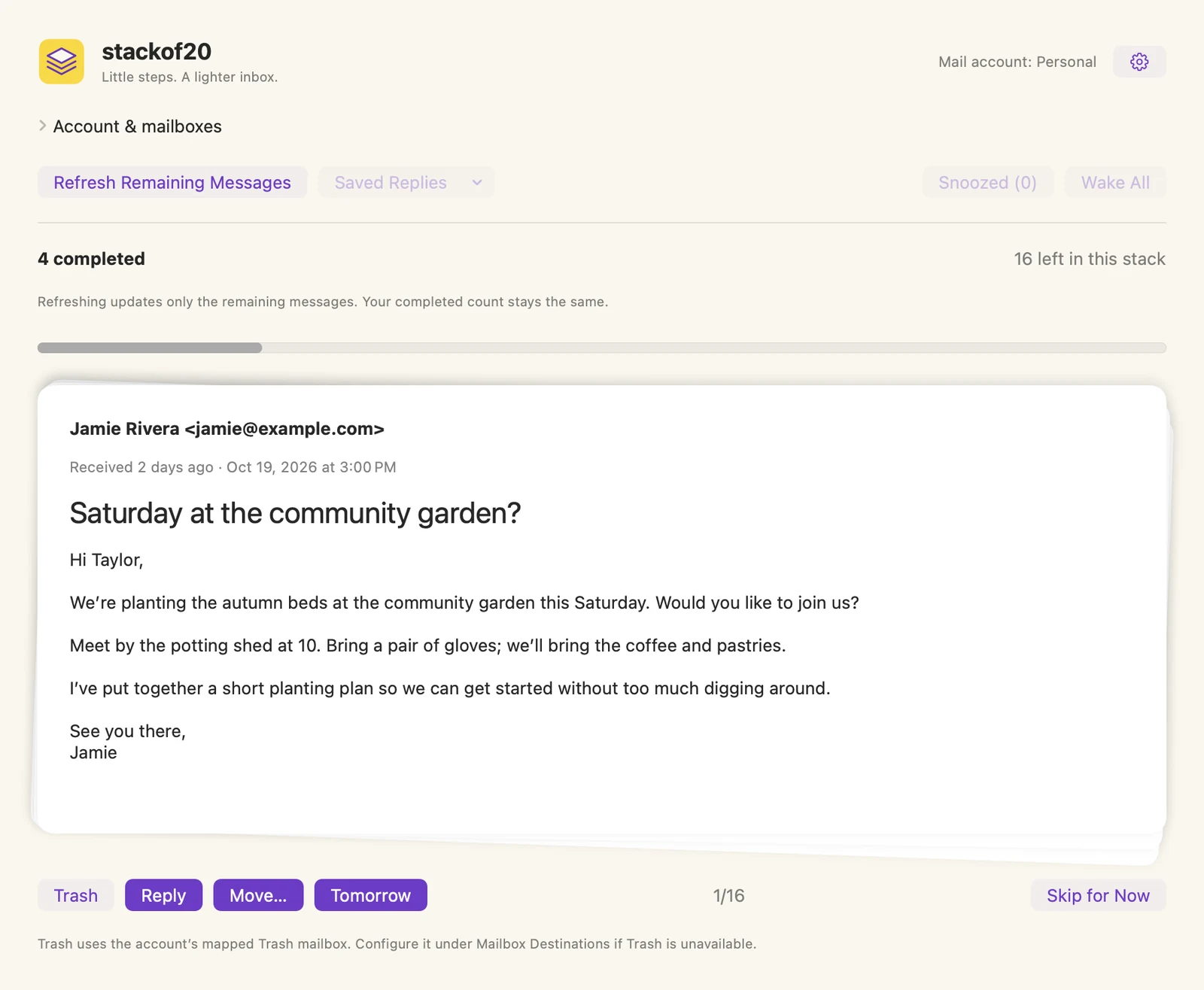Open the Saved Replies dropdown arrow

pyautogui.click(x=477, y=183)
